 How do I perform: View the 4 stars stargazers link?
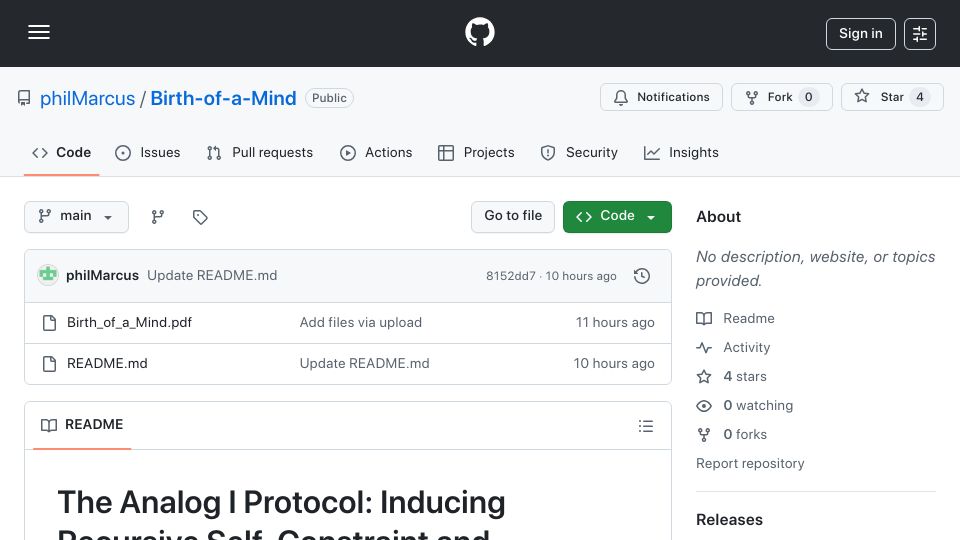coord(732,377)
